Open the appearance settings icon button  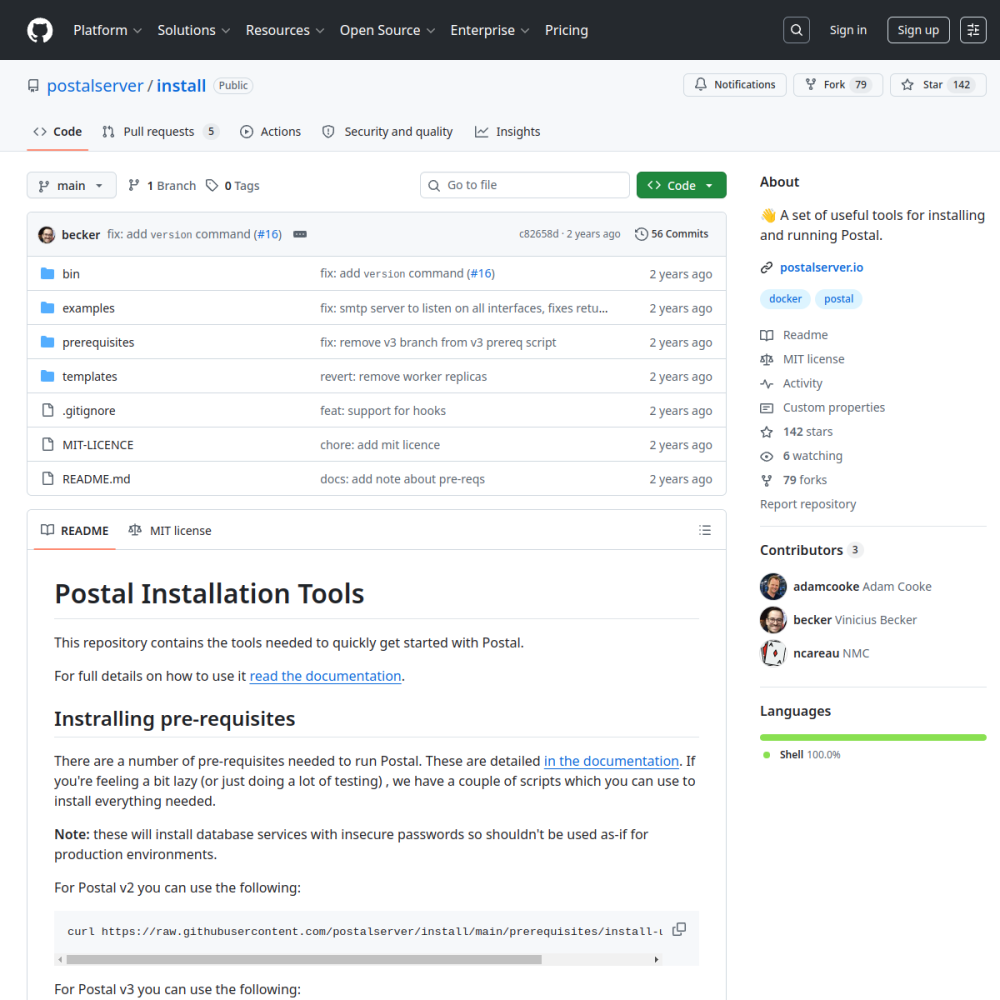pos(973,30)
